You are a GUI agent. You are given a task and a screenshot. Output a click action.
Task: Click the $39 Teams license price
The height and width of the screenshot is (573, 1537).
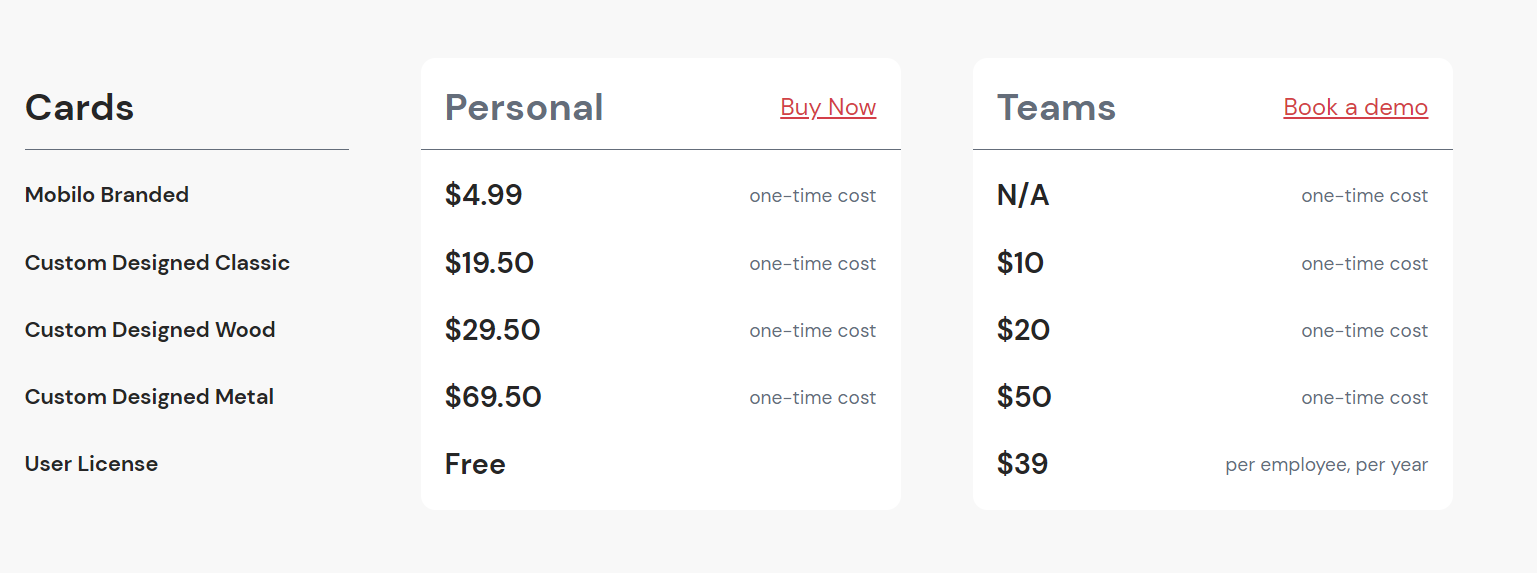click(x=1022, y=464)
